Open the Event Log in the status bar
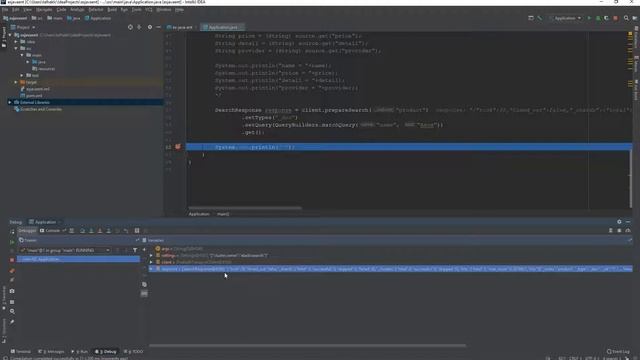 [618, 351]
